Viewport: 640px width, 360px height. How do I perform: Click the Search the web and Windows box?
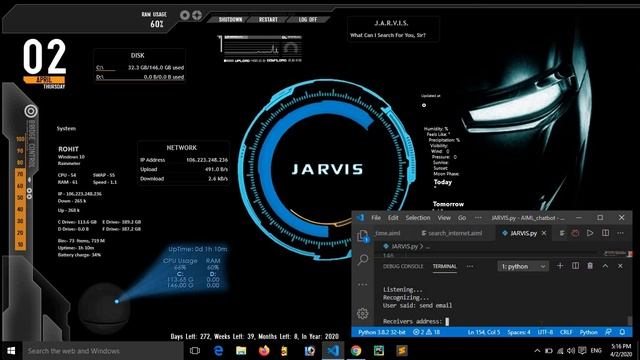102,351
